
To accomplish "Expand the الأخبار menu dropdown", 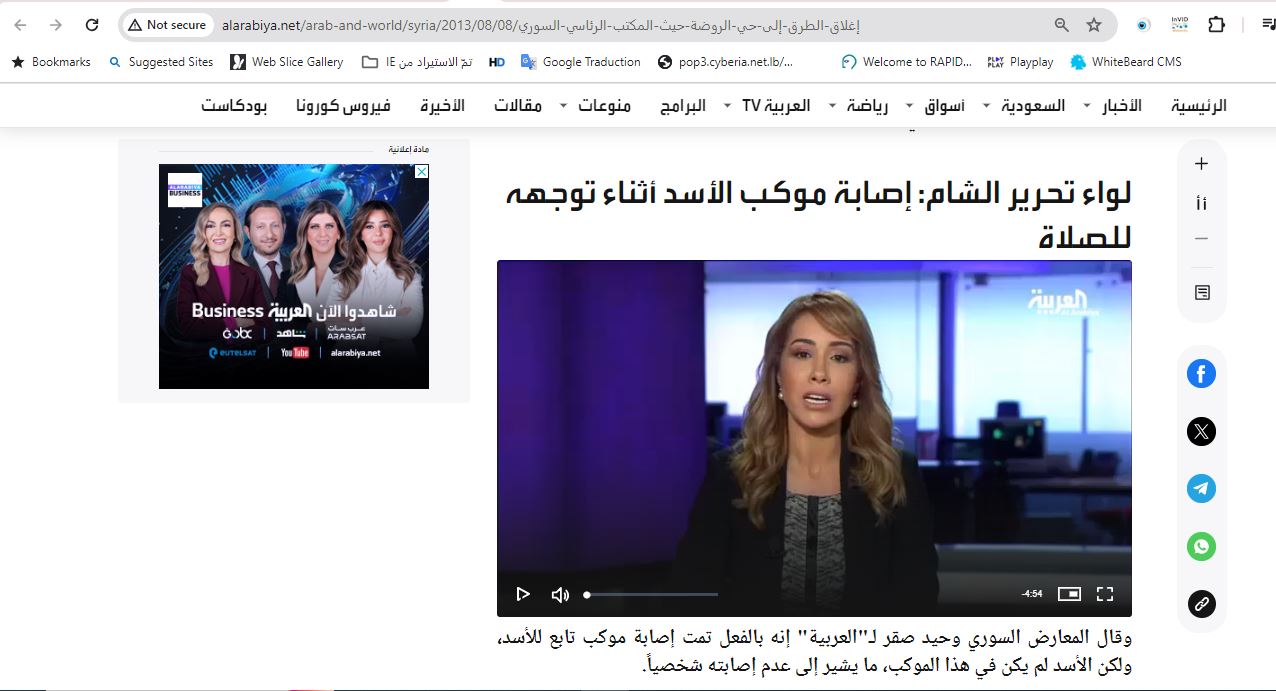I will pyautogui.click(x=1086, y=106).
